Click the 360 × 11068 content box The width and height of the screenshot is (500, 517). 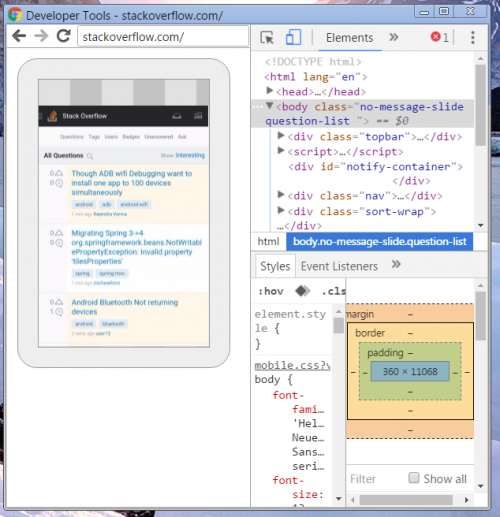point(410,371)
